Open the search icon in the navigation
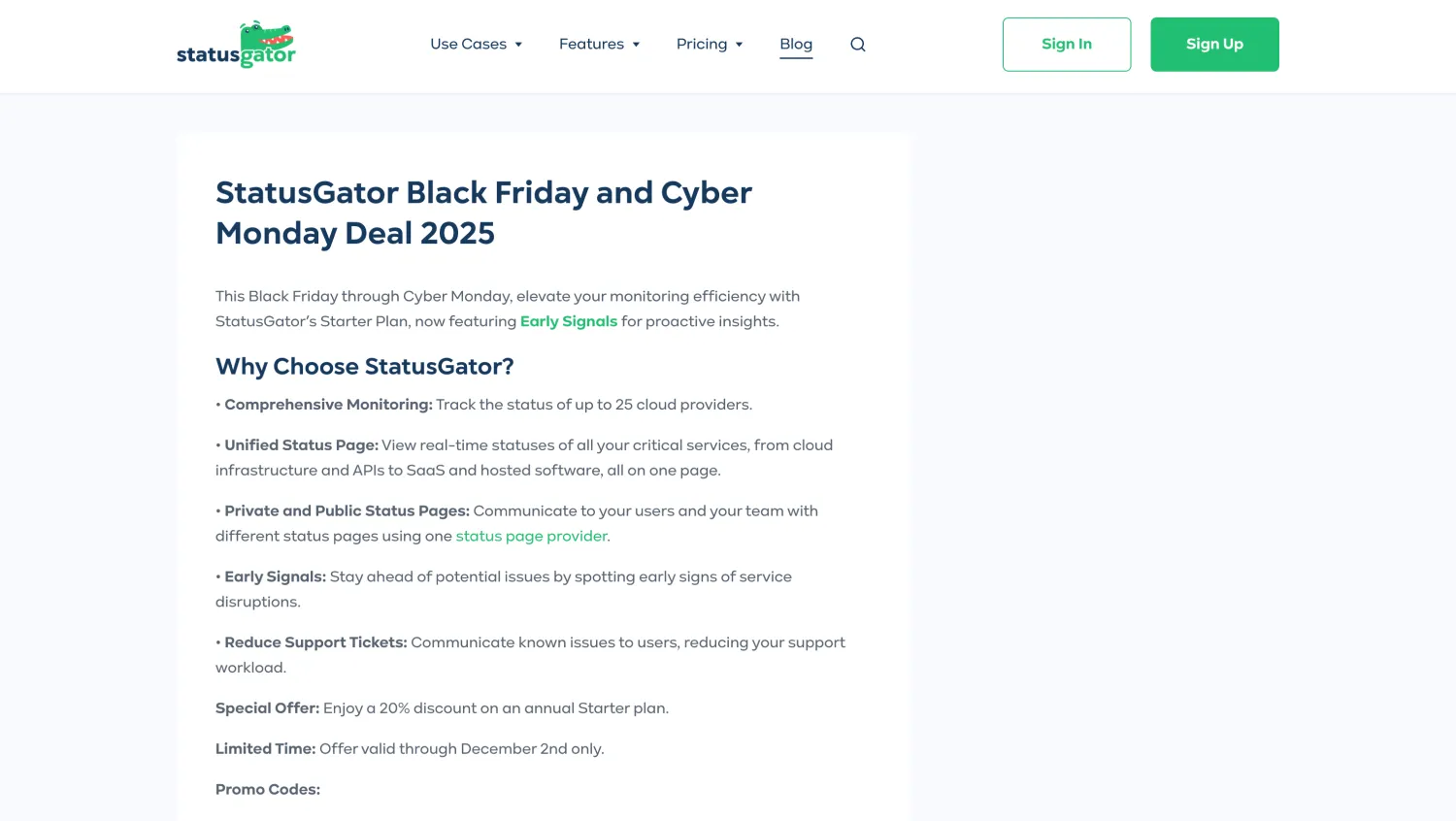The height and width of the screenshot is (821, 1456). tap(857, 44)
